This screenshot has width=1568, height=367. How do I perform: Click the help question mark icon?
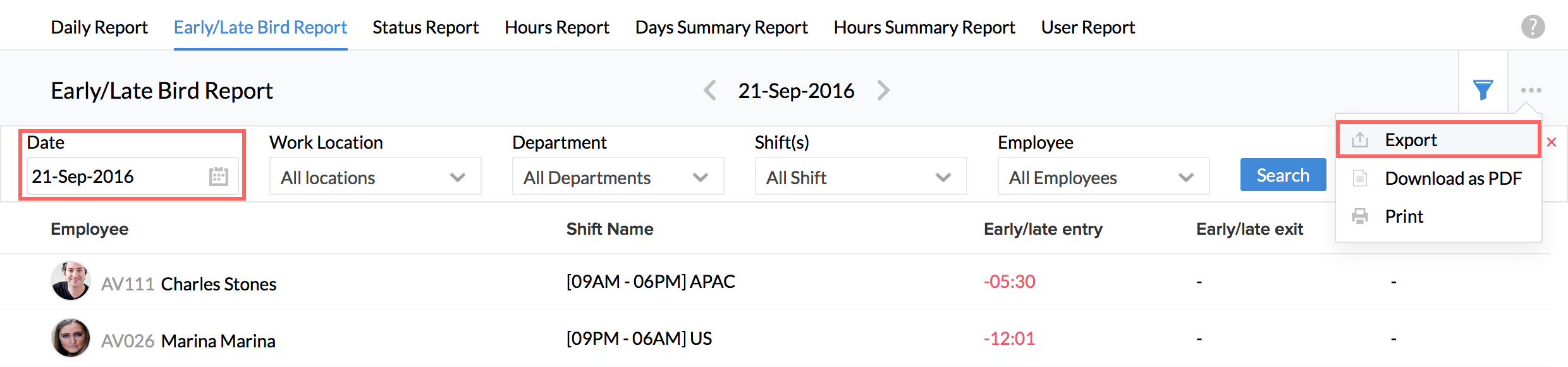[x=1533, y=27]
